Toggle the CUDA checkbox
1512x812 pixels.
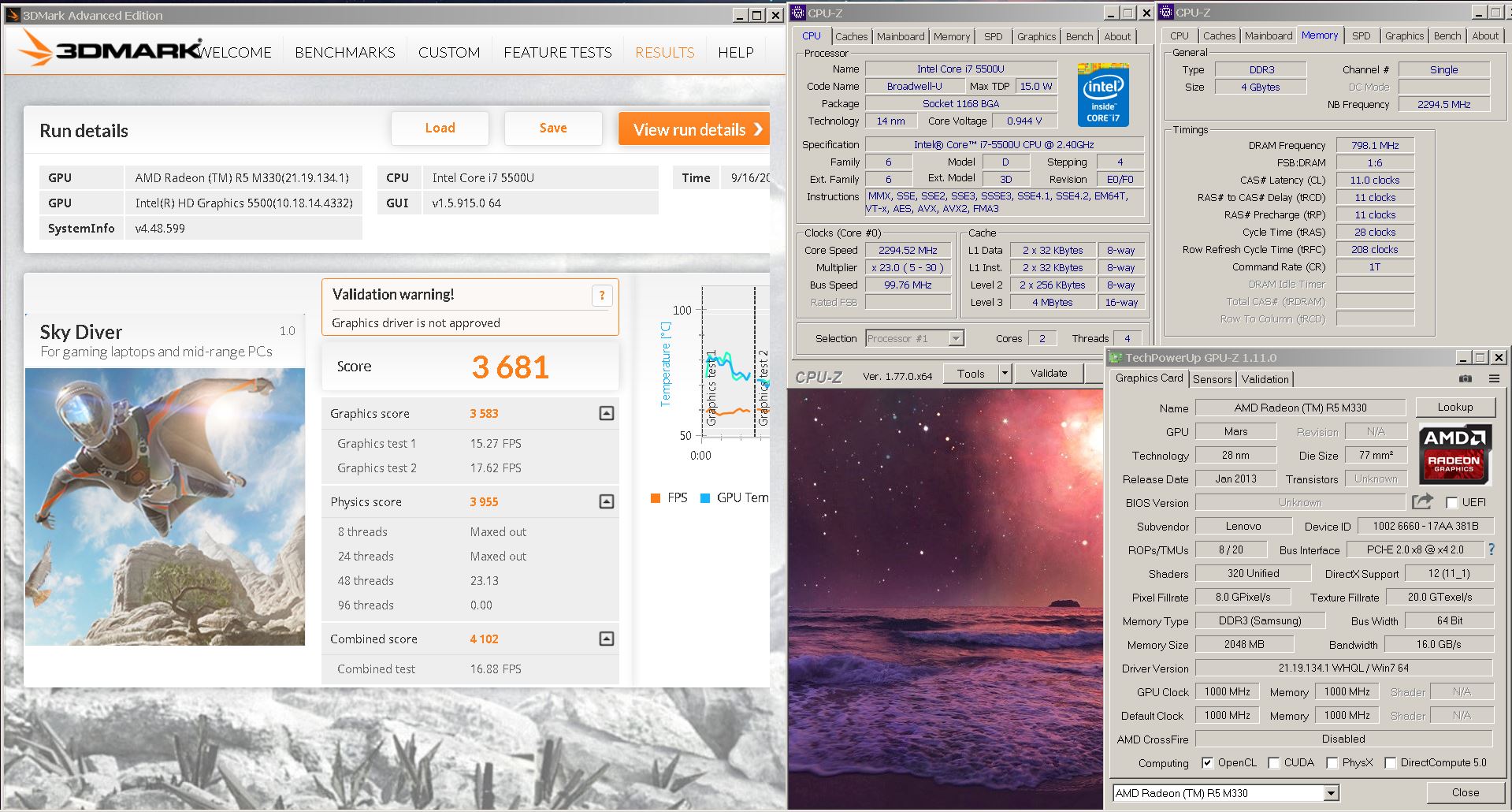pos(1273,762)
